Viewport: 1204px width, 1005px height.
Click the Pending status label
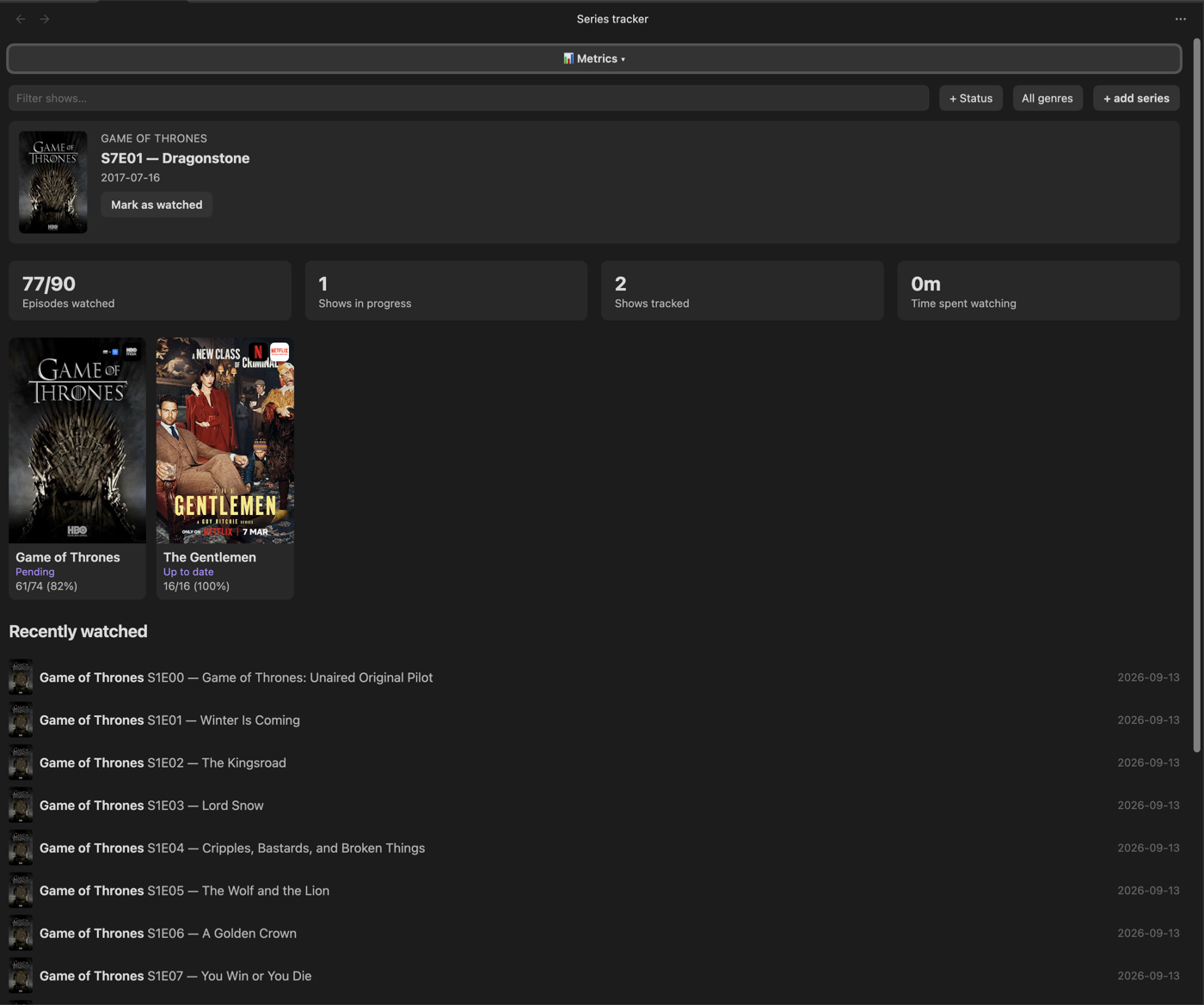coord(35,572)
